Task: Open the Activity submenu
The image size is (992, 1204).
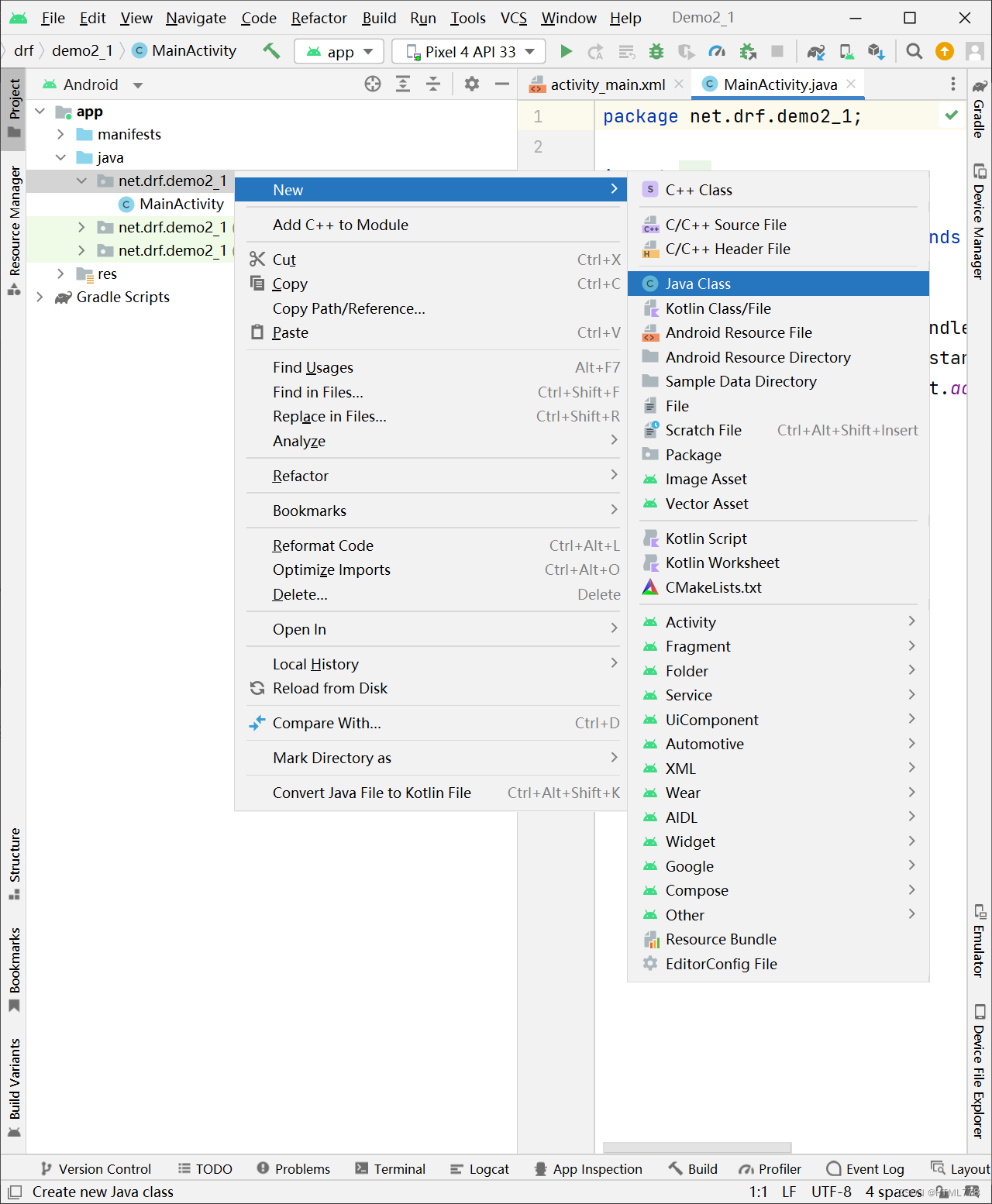Action: [x=778, y=622]
